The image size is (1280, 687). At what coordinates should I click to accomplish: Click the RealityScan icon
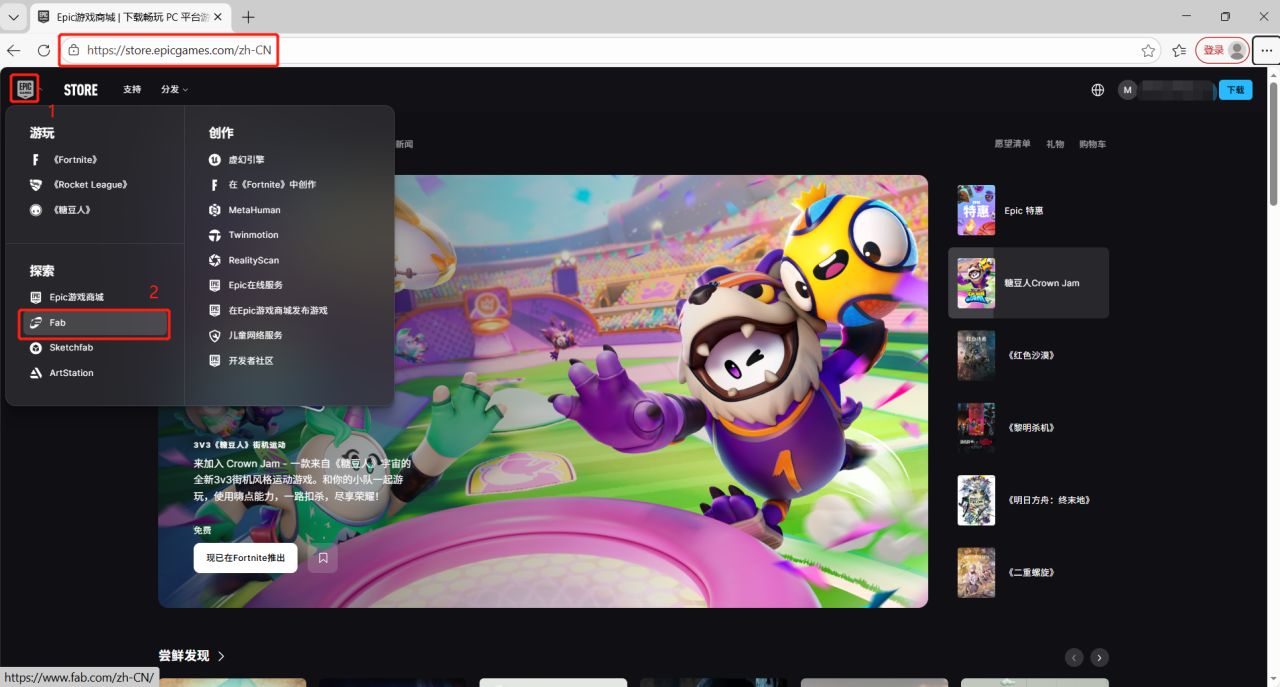pos(214,260)
